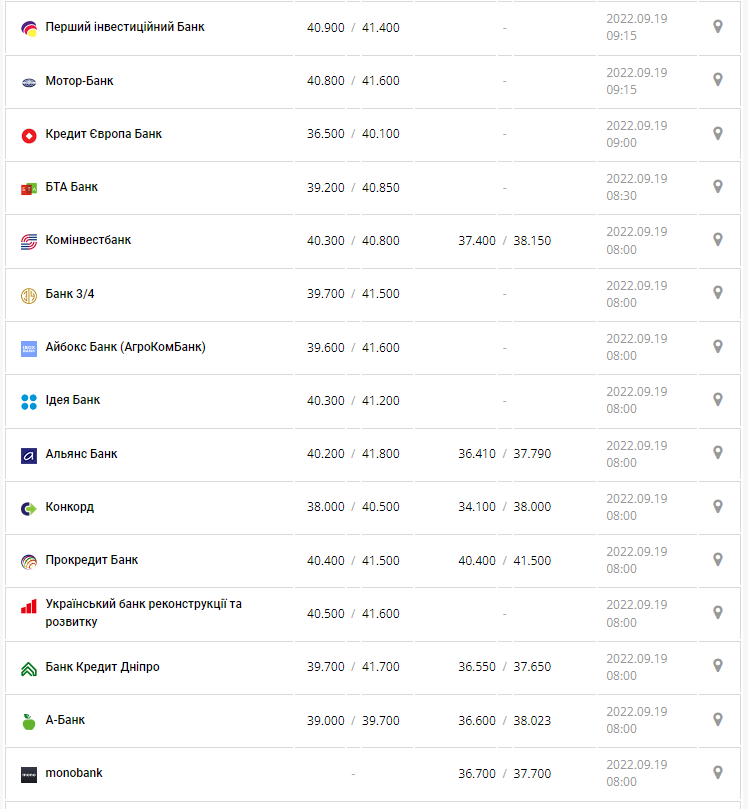Click the Прокредит Банк logo
This screenshot has height=809, width=748.
pos(28,561)
